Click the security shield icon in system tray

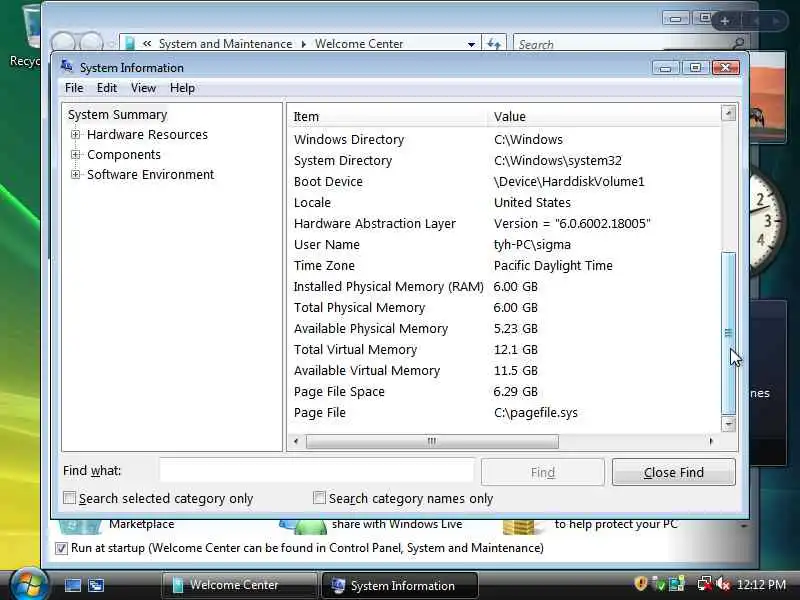click(x=640, y=583)
